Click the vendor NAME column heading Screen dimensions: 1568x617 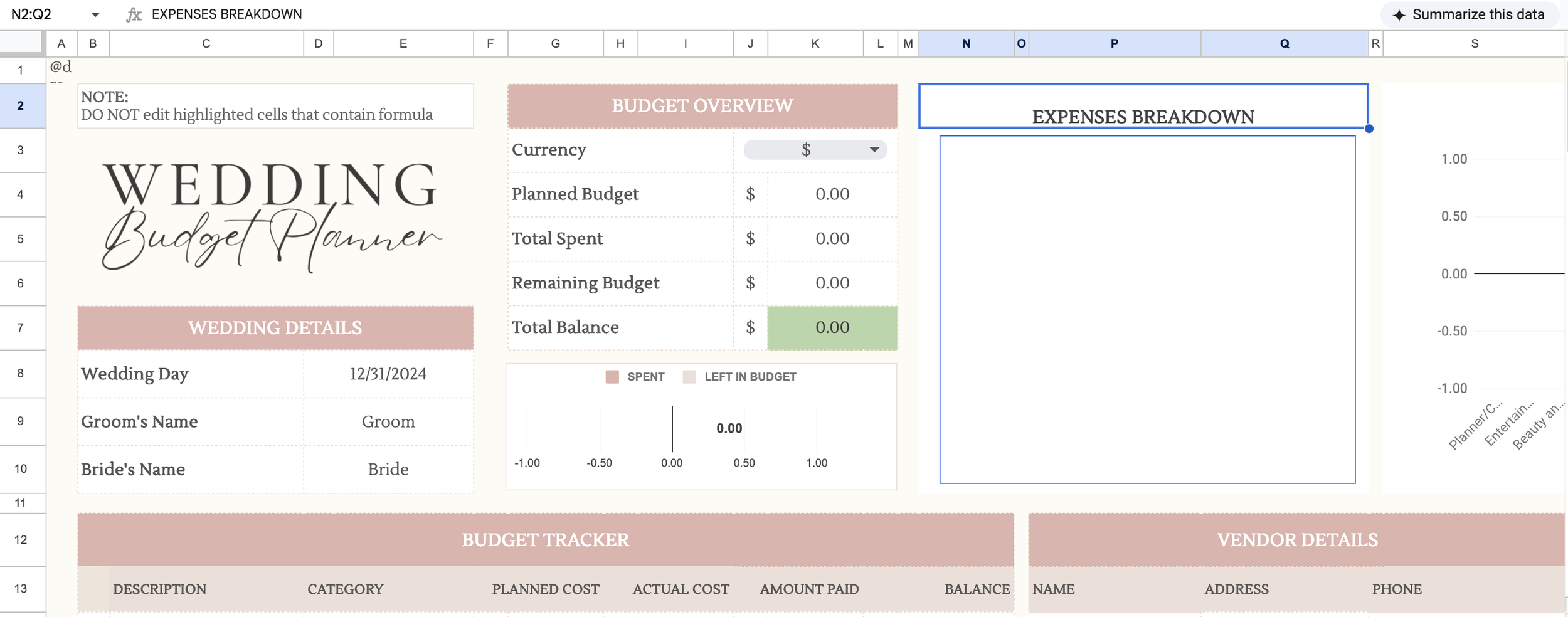1054,589
